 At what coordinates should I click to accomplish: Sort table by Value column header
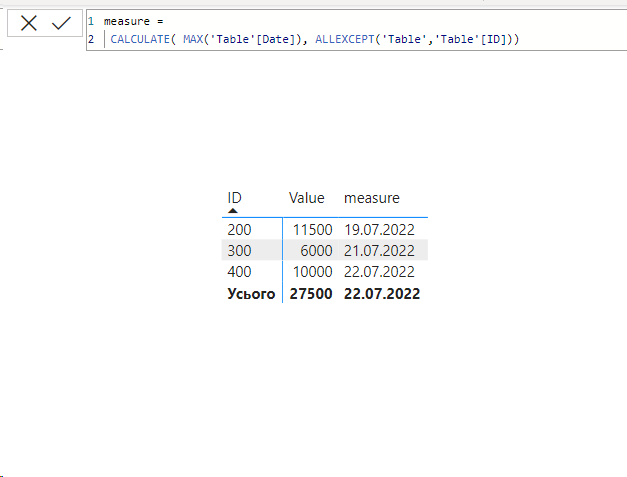pyautogui.click(x=307, y=198)
